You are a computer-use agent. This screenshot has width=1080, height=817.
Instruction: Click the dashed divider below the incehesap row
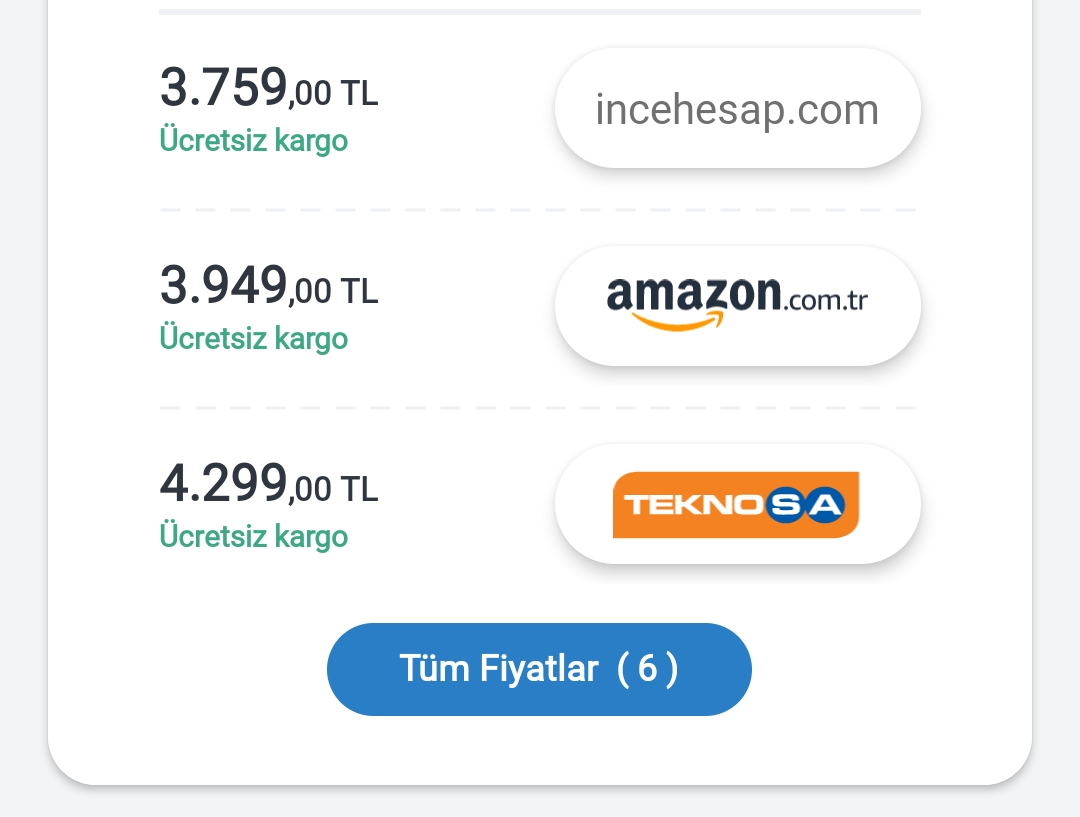[539, 210]
